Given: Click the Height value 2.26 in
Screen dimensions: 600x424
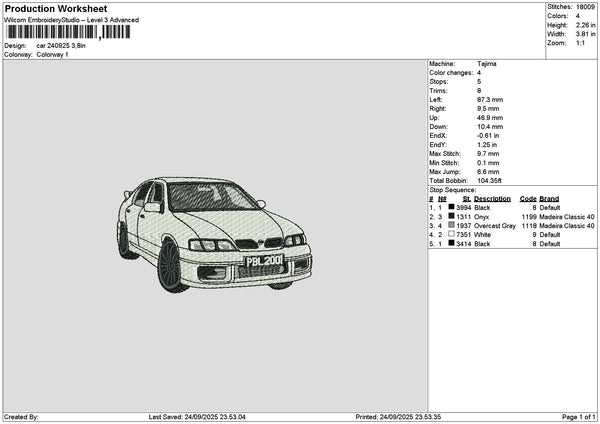Looking at the screenshot, I should [585, 25].
